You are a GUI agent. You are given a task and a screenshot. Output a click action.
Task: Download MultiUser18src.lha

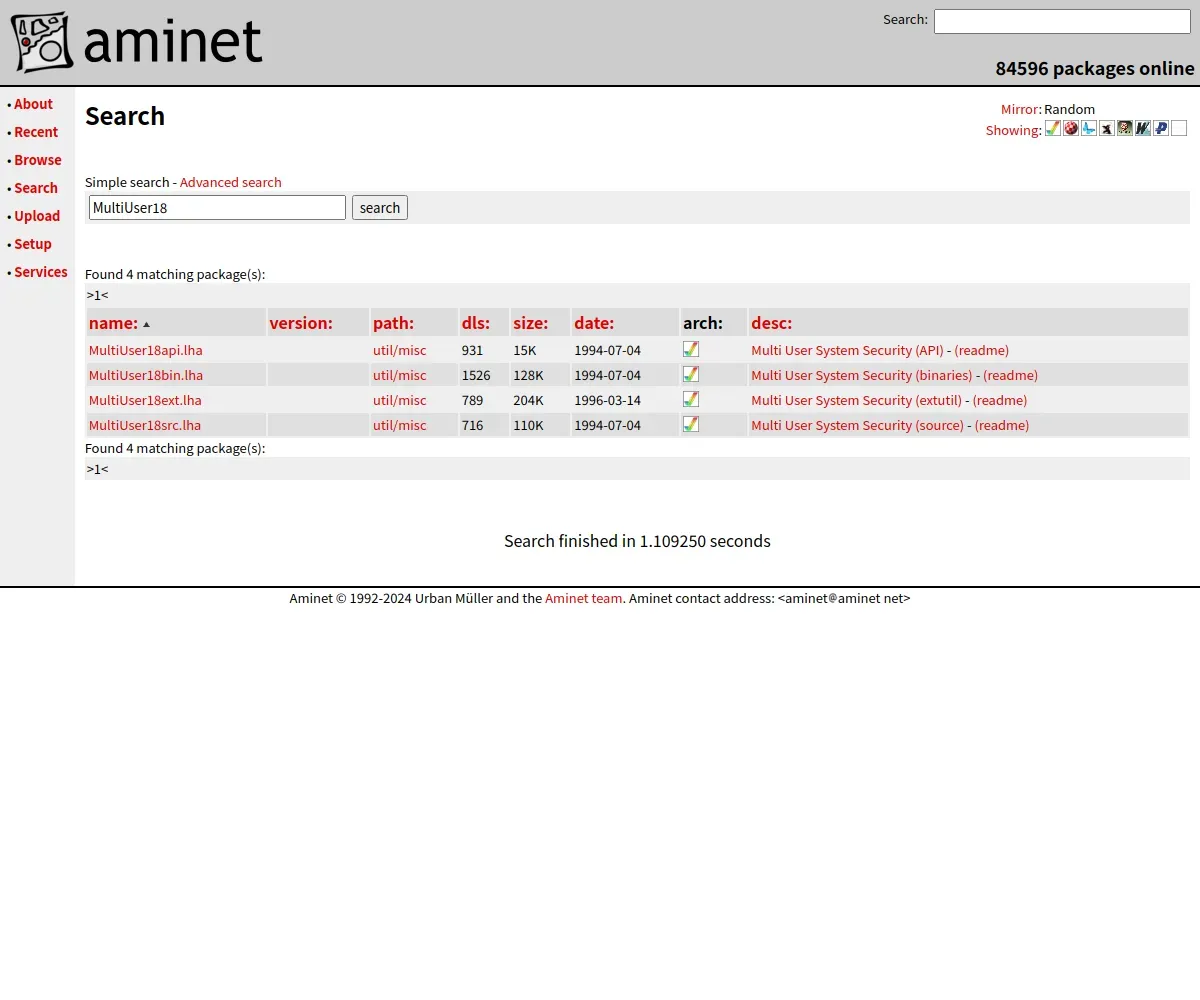tap(145, 425)
